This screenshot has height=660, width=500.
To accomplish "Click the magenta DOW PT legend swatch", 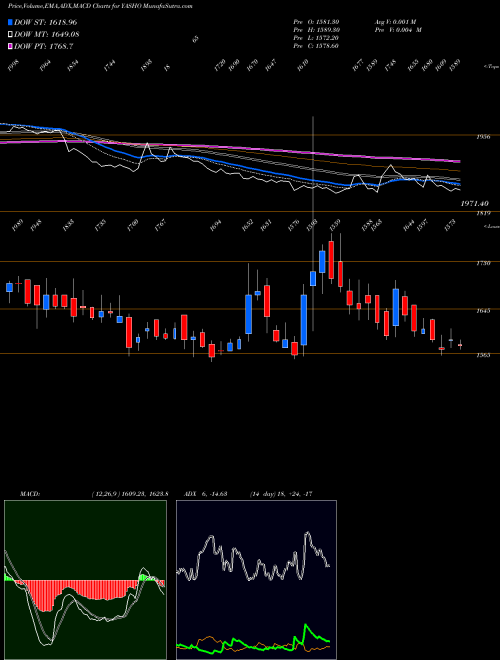I will point(11,47).
